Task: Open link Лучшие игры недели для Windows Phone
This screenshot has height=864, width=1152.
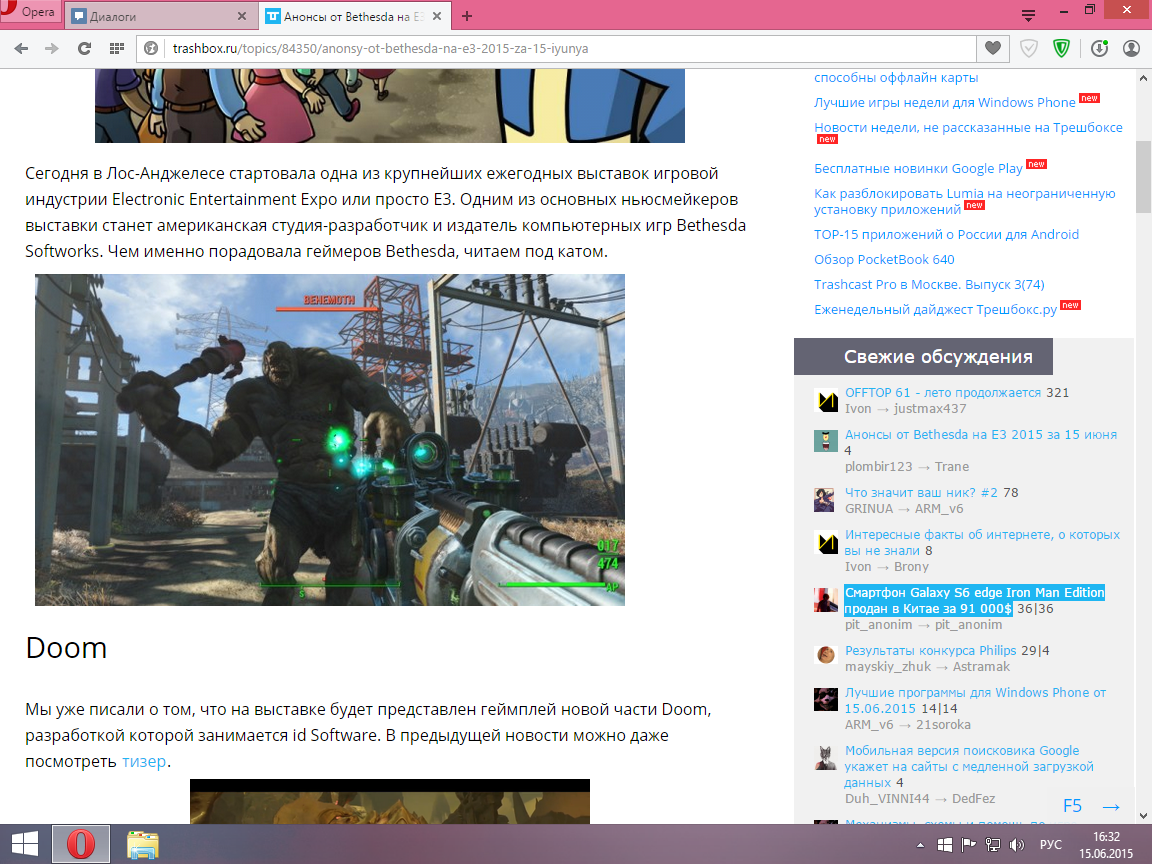Action: click(944, 103)
